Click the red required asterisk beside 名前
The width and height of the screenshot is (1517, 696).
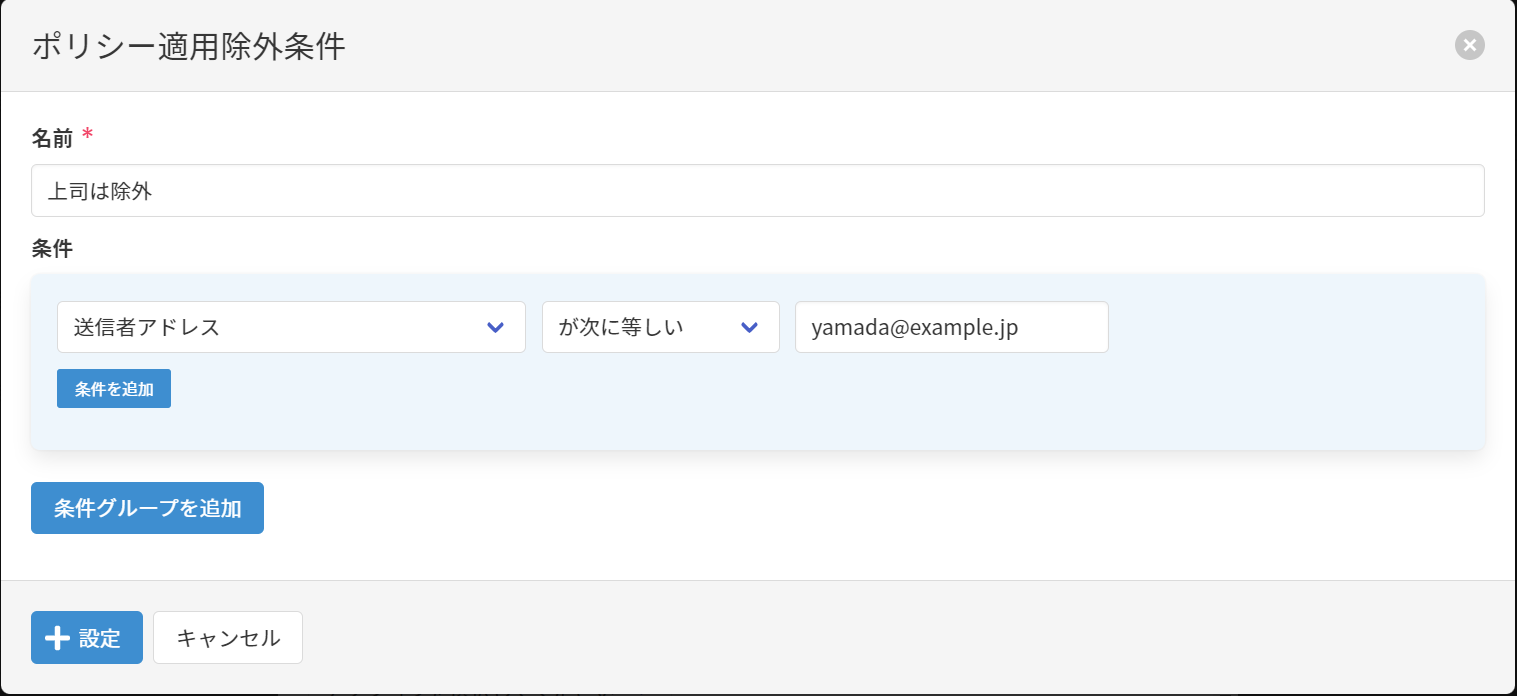[88, 136]
